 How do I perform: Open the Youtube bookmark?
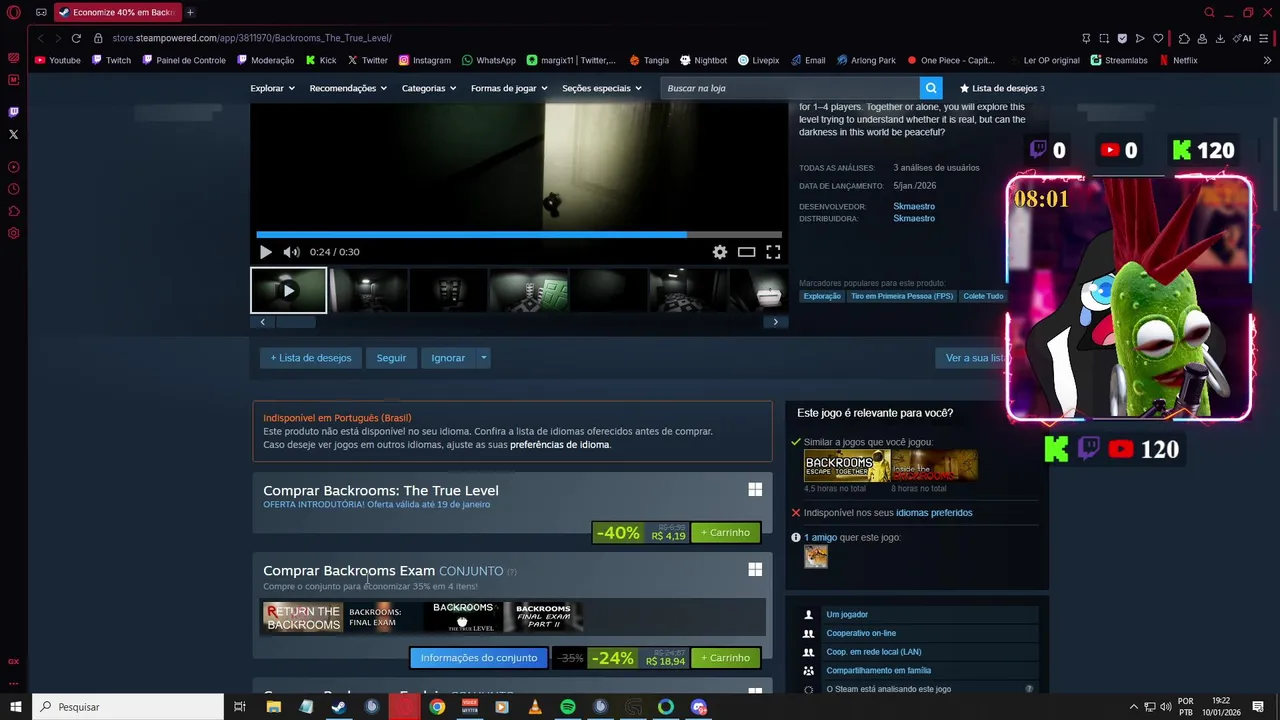pyautogui.click(x=57, y=60)
